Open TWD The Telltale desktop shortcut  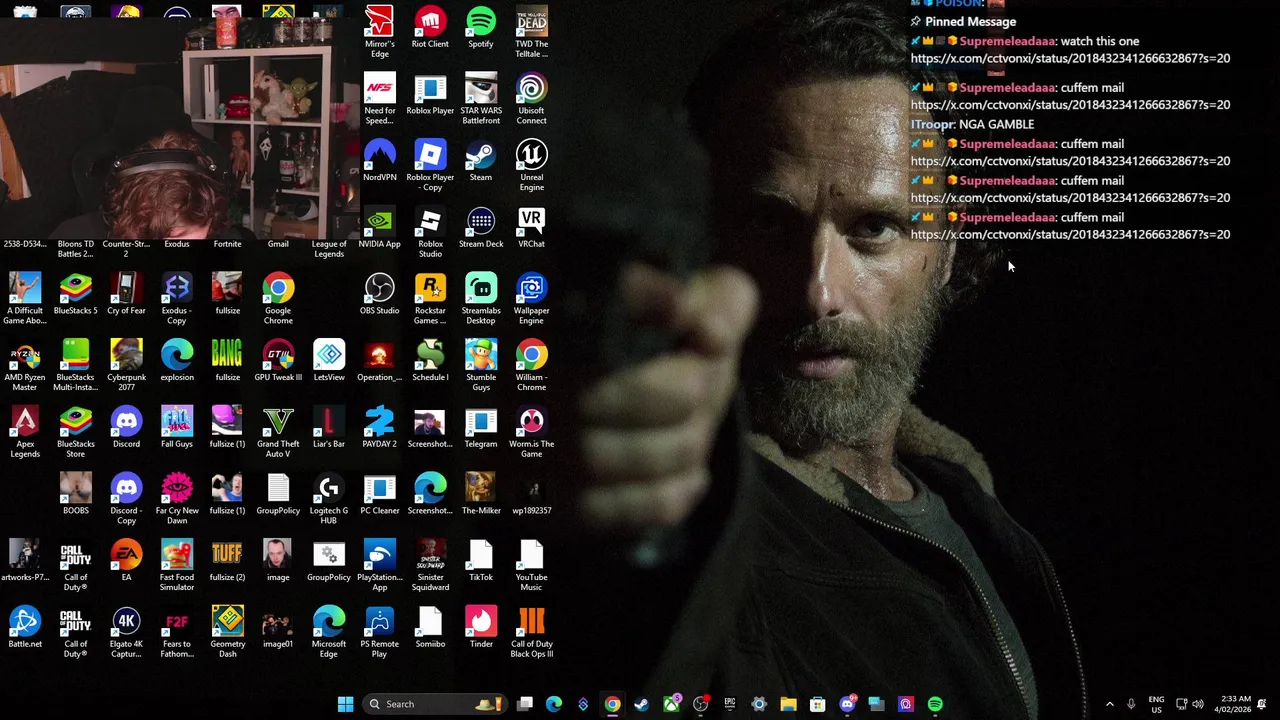pos(531,31)
